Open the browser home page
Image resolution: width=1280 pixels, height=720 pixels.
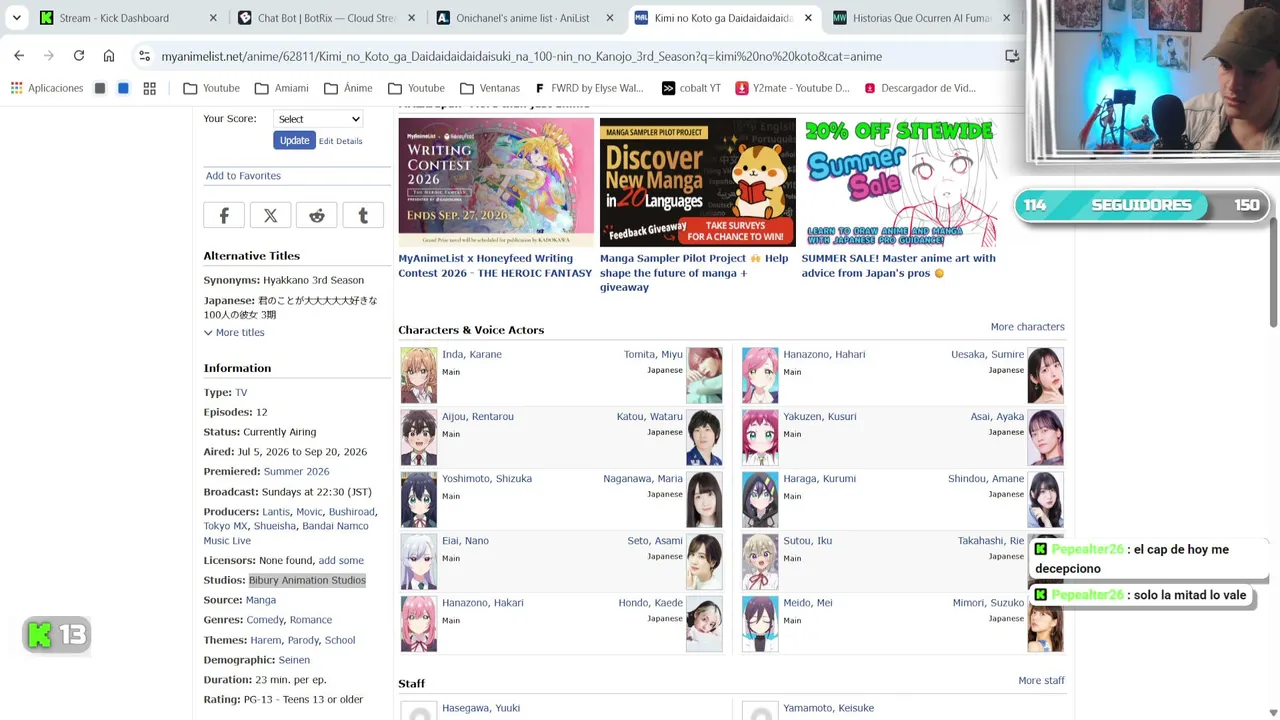(109, 56)
